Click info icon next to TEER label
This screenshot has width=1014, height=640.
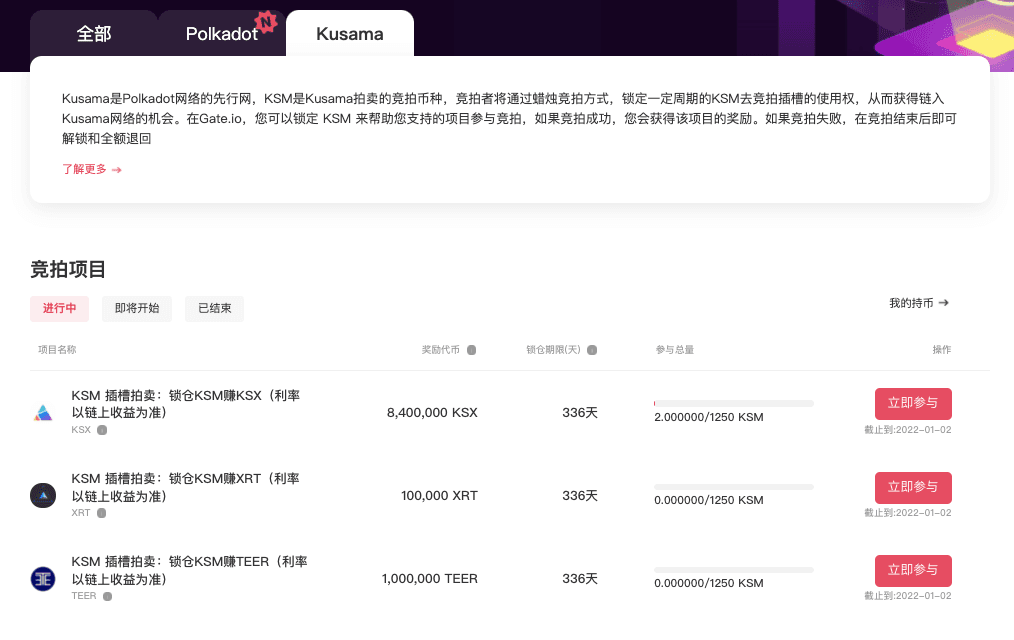[x=107, y=596]
